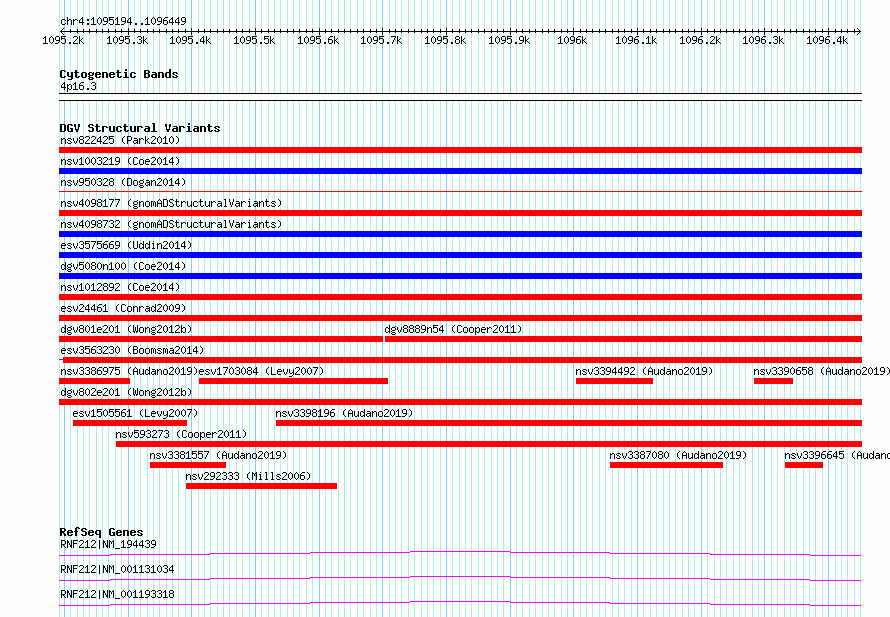Select the small red bar under nsv3396645
The width and height of the screenshot is (890, 617).
coord(804,465)
